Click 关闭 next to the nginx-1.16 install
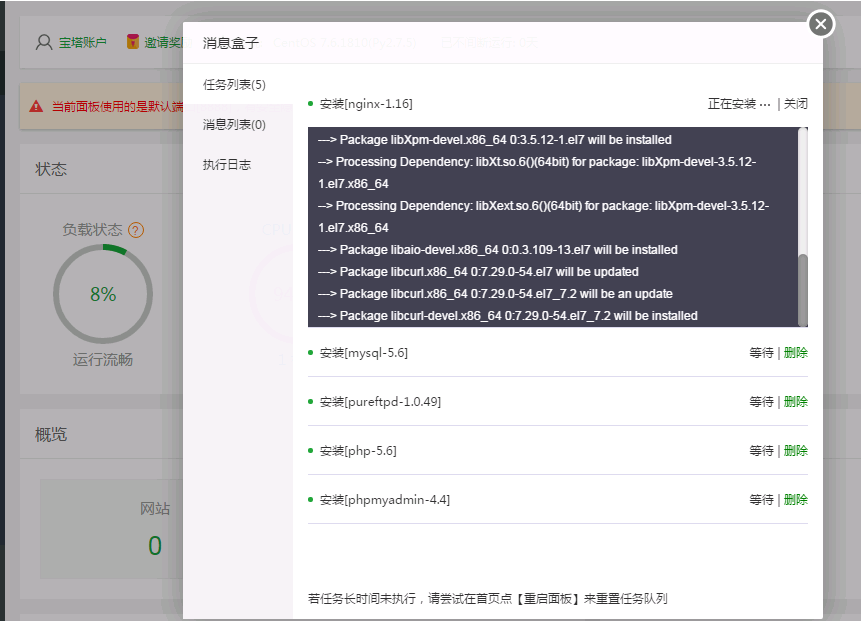Screen dimensions: 861x621 tap(796, 104)
